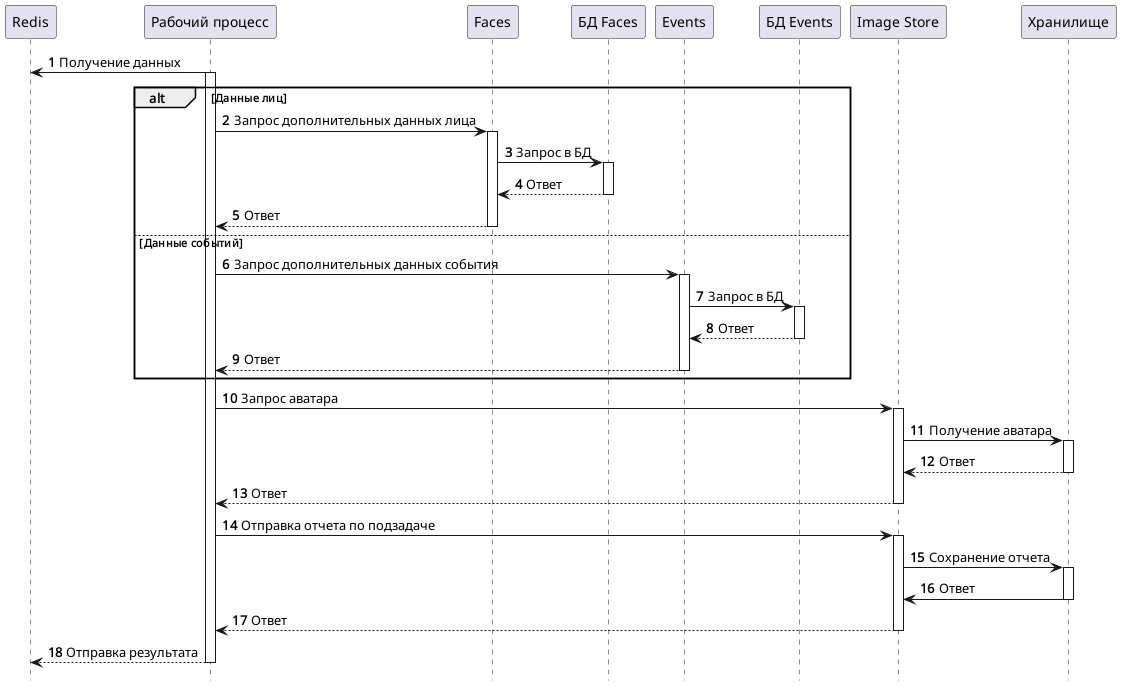1121x686 pixels.
Task: Click the Faces participant box
Action: [492, 22]
